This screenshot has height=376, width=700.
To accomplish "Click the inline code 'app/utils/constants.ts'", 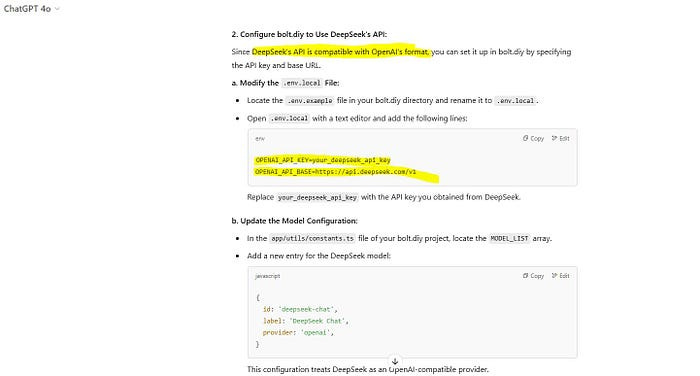I will pos(312,238).
